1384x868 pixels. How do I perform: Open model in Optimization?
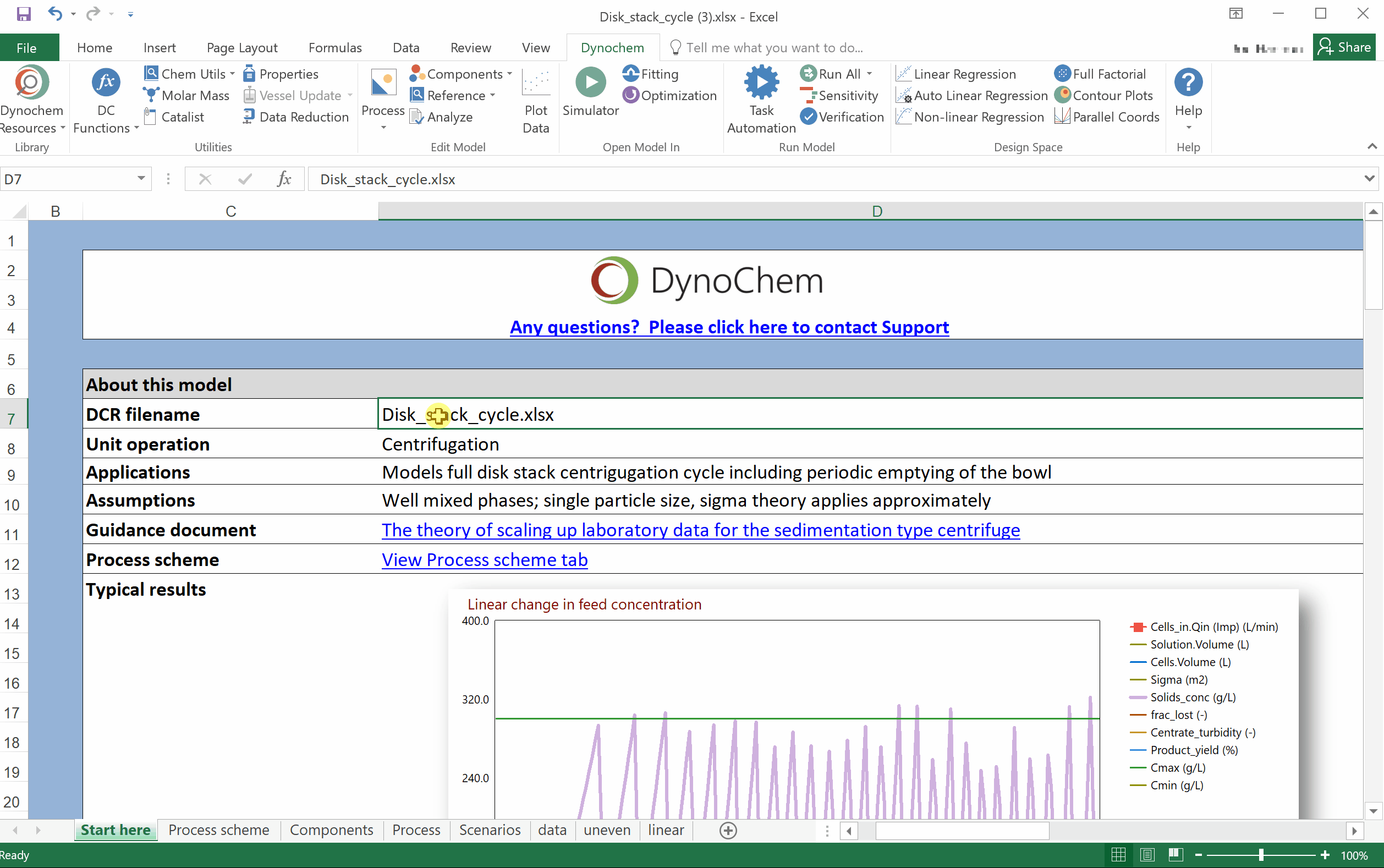coord(670,95)
